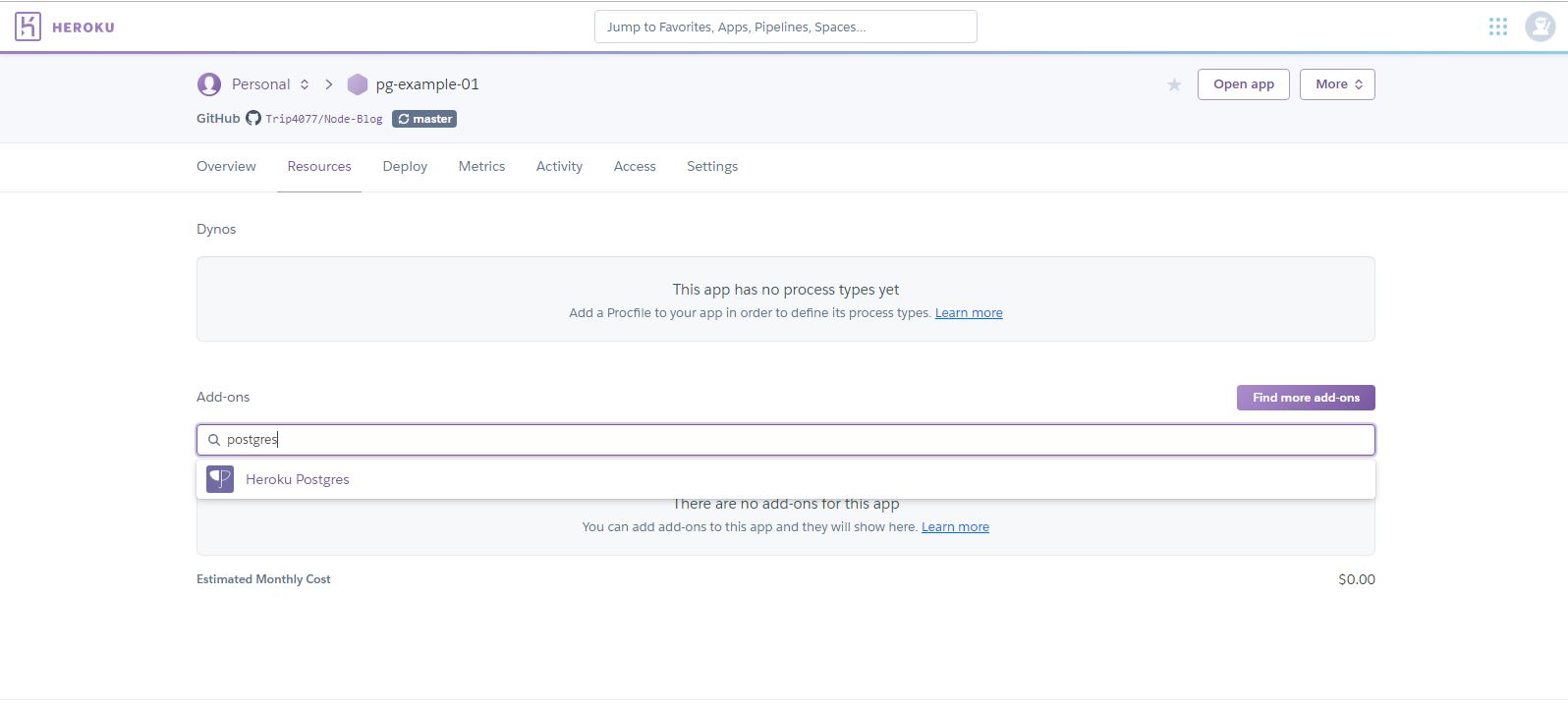This screenshot has width=1568, height=706.
Task: Click the breadcrumb chevron separator after Personal
Action: pos(329,84)
